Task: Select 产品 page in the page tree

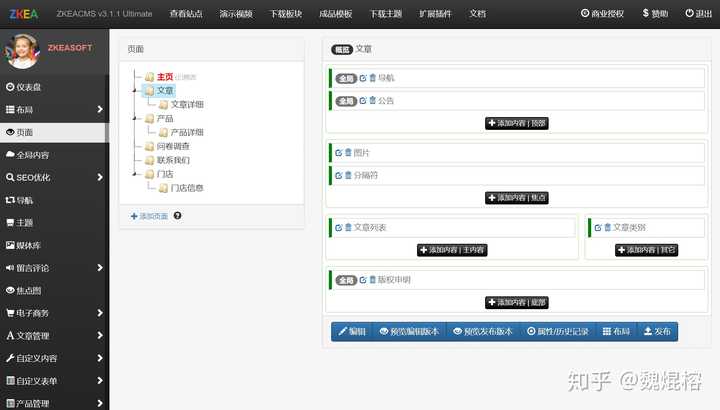Action: point(165,118)
